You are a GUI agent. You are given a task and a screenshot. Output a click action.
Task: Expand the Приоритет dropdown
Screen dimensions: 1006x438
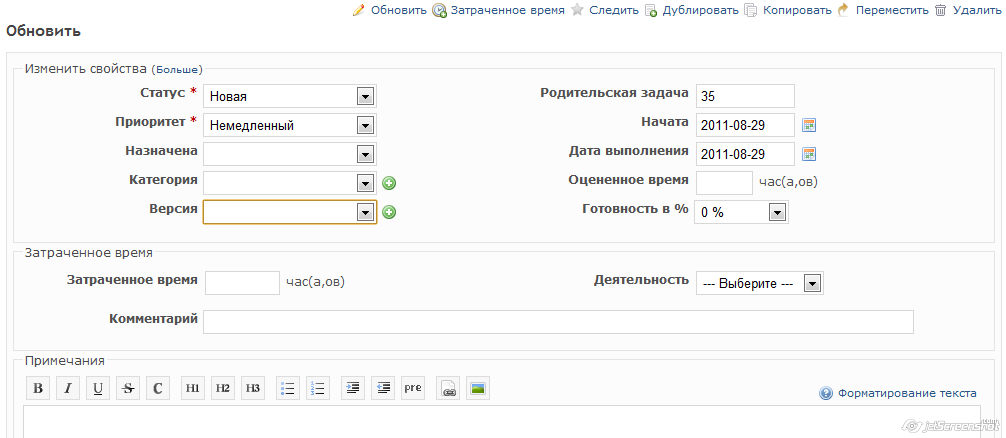(x=289, y=125)
